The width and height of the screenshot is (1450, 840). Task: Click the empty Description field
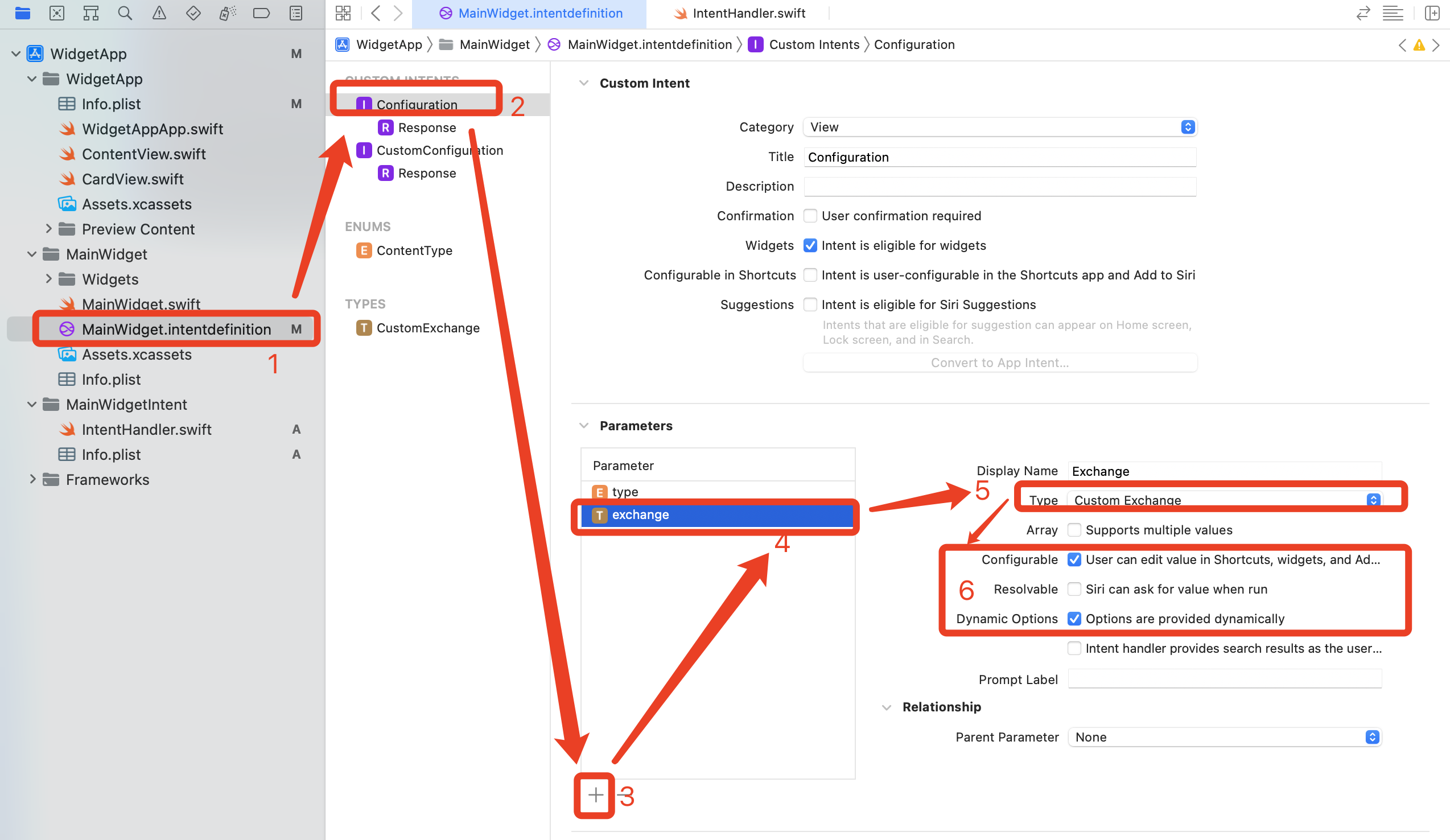pos(1000,187)
